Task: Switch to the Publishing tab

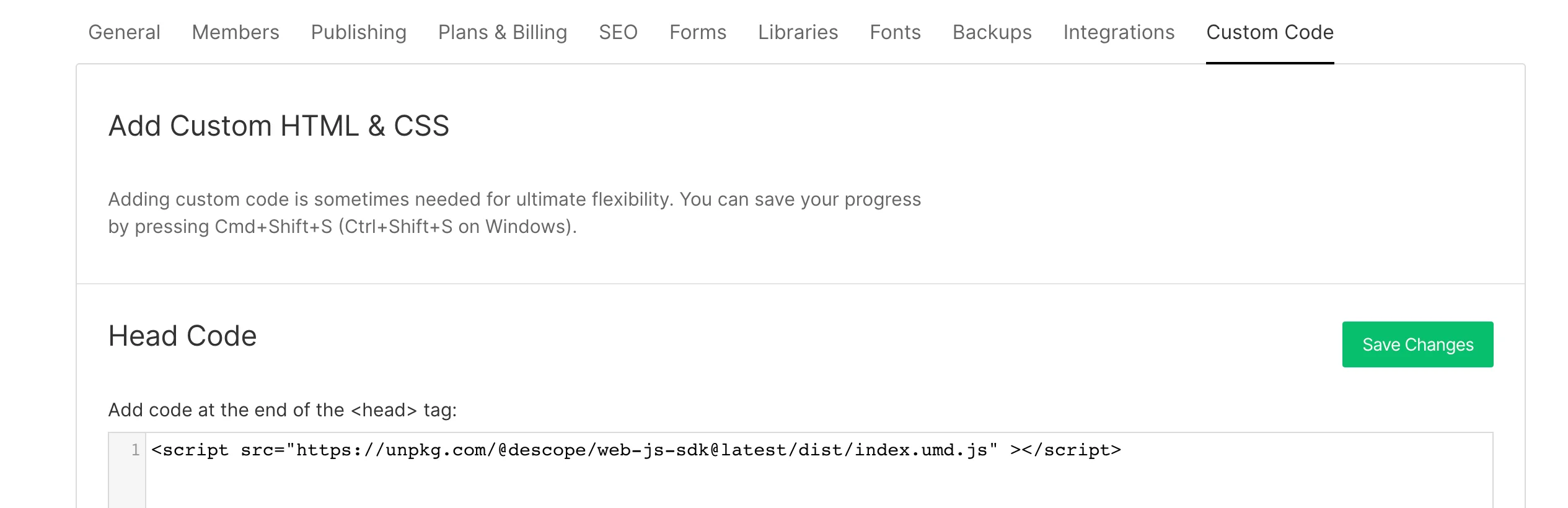Action: pyautogui.click(x=358, y=32)
